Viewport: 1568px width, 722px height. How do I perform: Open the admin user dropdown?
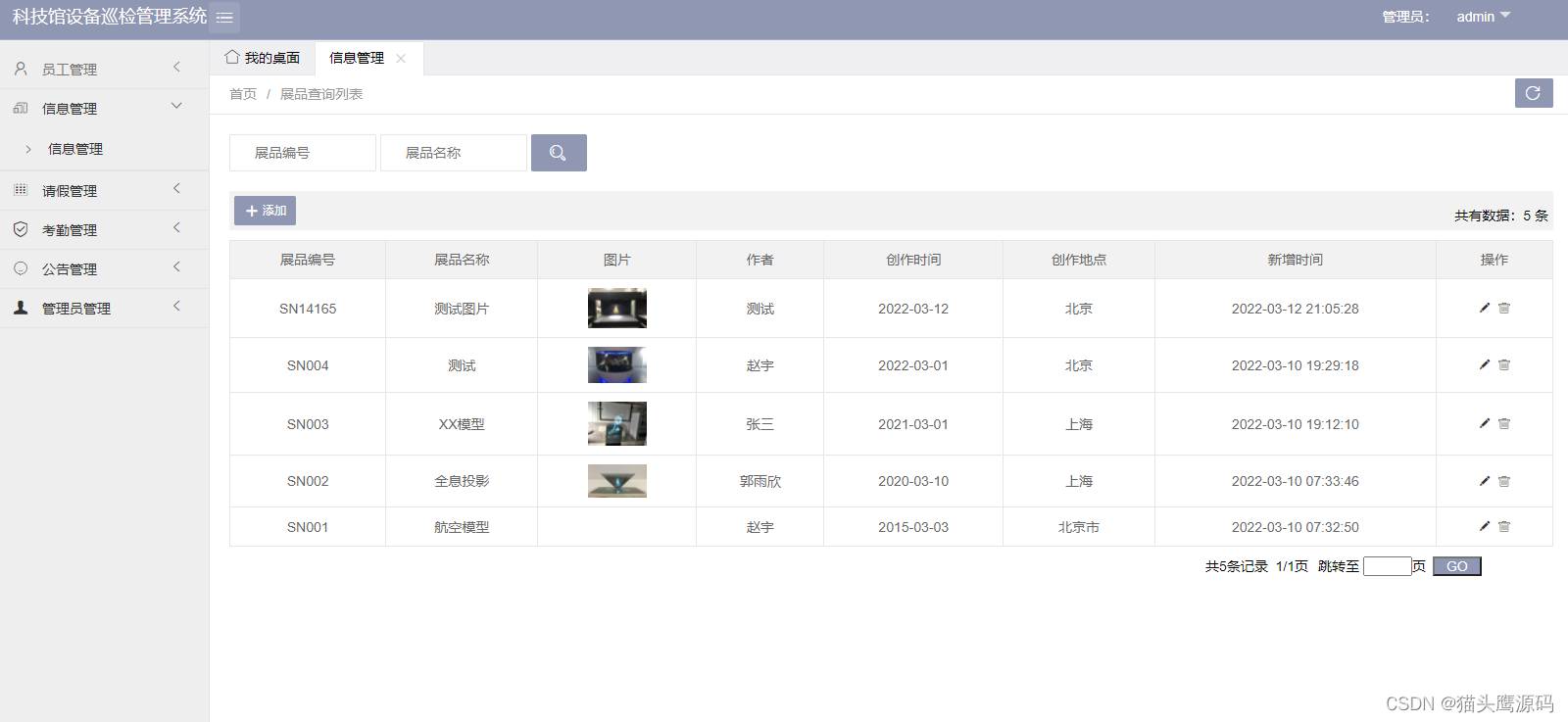click(1483, 17)
